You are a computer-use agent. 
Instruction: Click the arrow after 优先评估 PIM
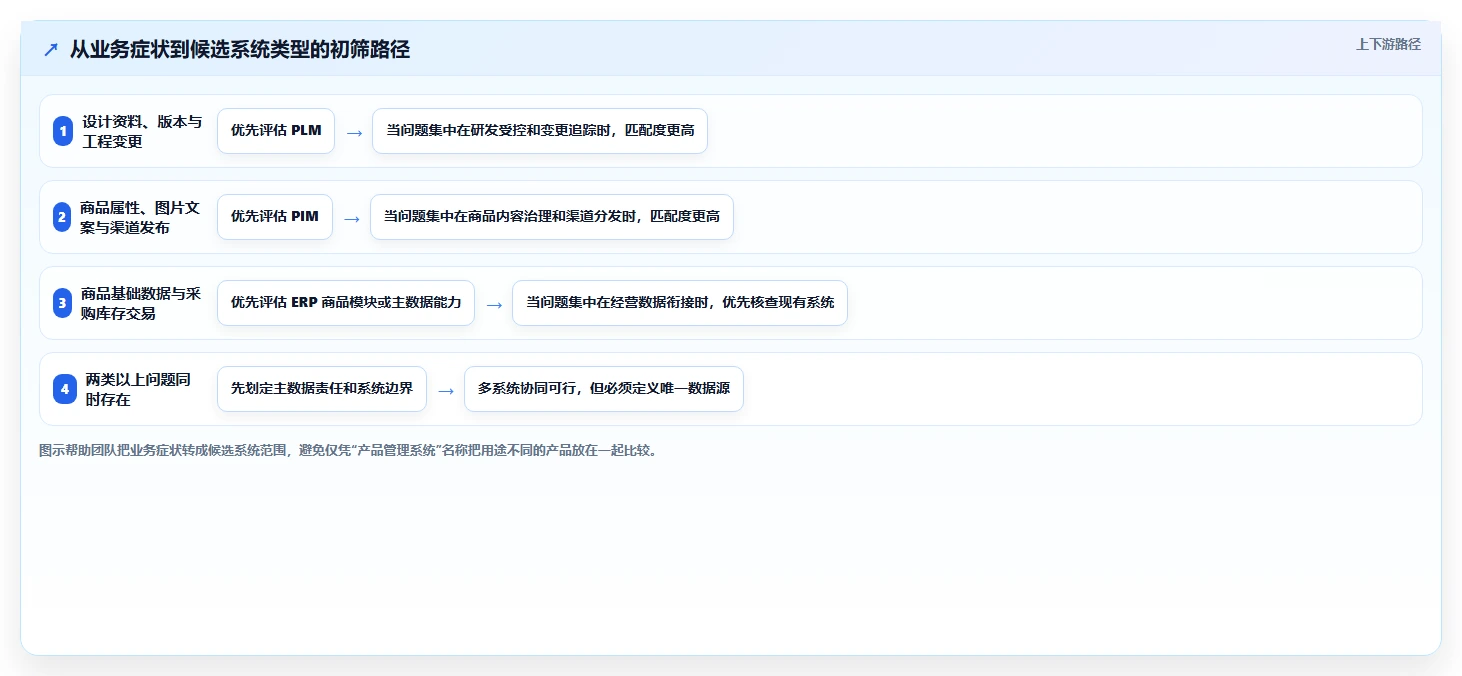click(x=352, y=219)
